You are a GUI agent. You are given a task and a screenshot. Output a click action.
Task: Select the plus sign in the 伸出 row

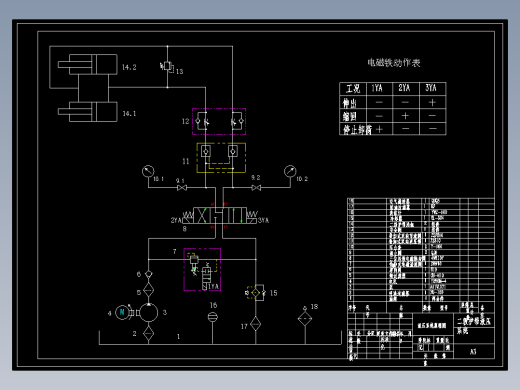(432, 102)
